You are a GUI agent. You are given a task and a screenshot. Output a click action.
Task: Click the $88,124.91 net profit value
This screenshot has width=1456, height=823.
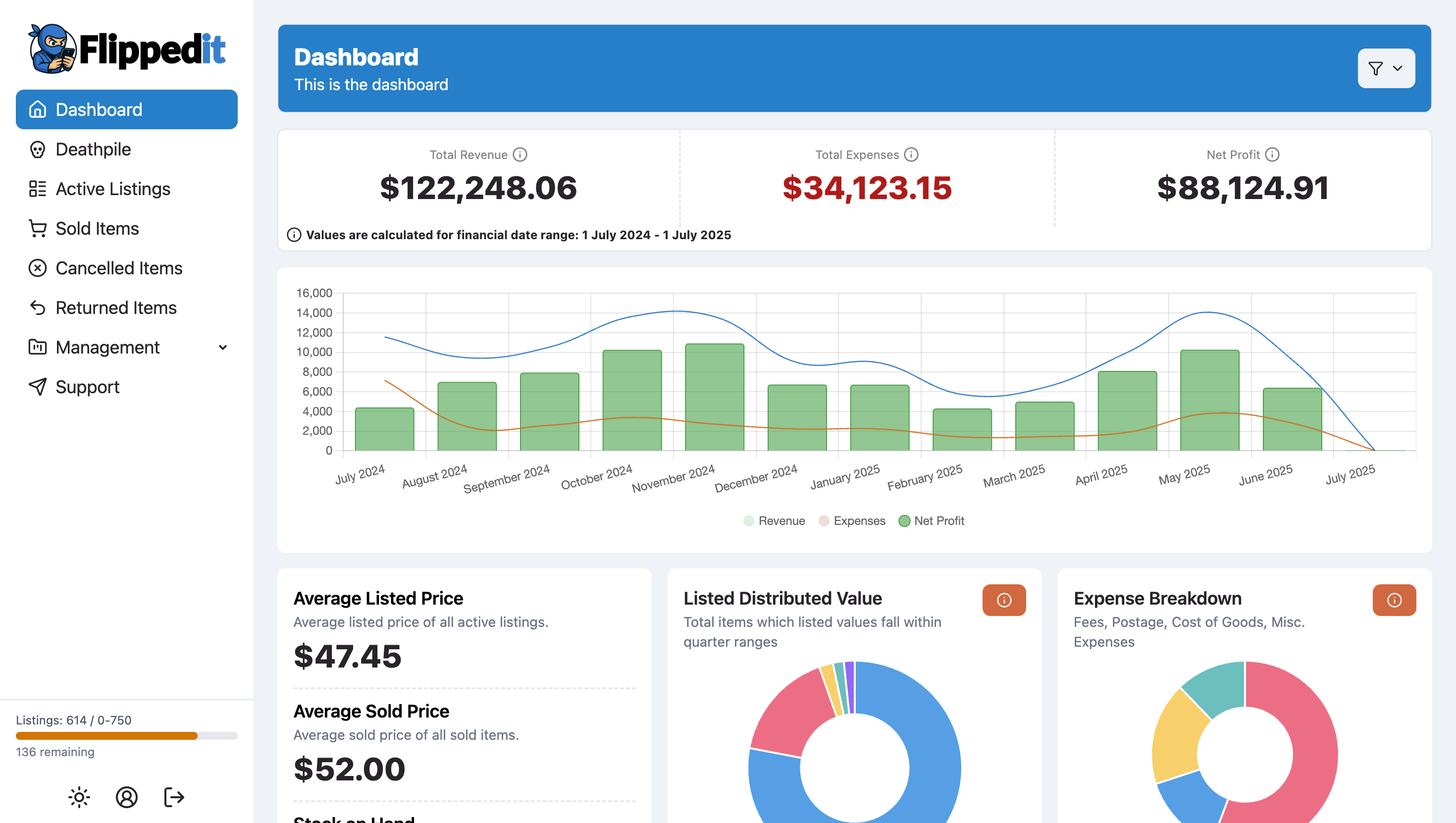(x=1243, y=188)
